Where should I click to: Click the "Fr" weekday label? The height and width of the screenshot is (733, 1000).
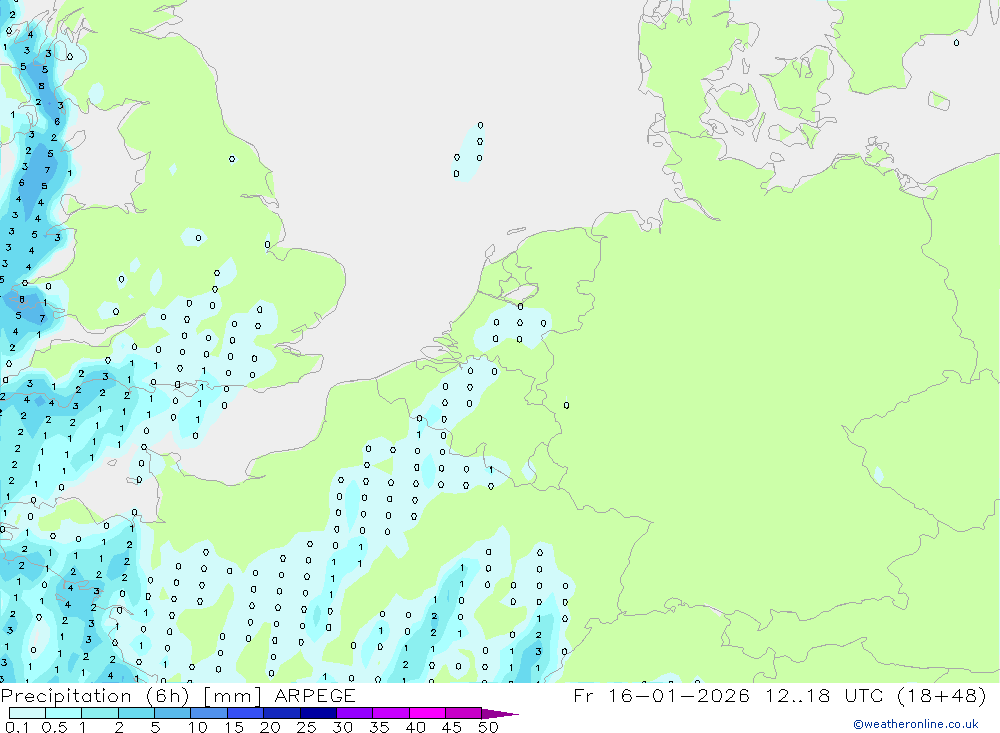click(583, 696)
